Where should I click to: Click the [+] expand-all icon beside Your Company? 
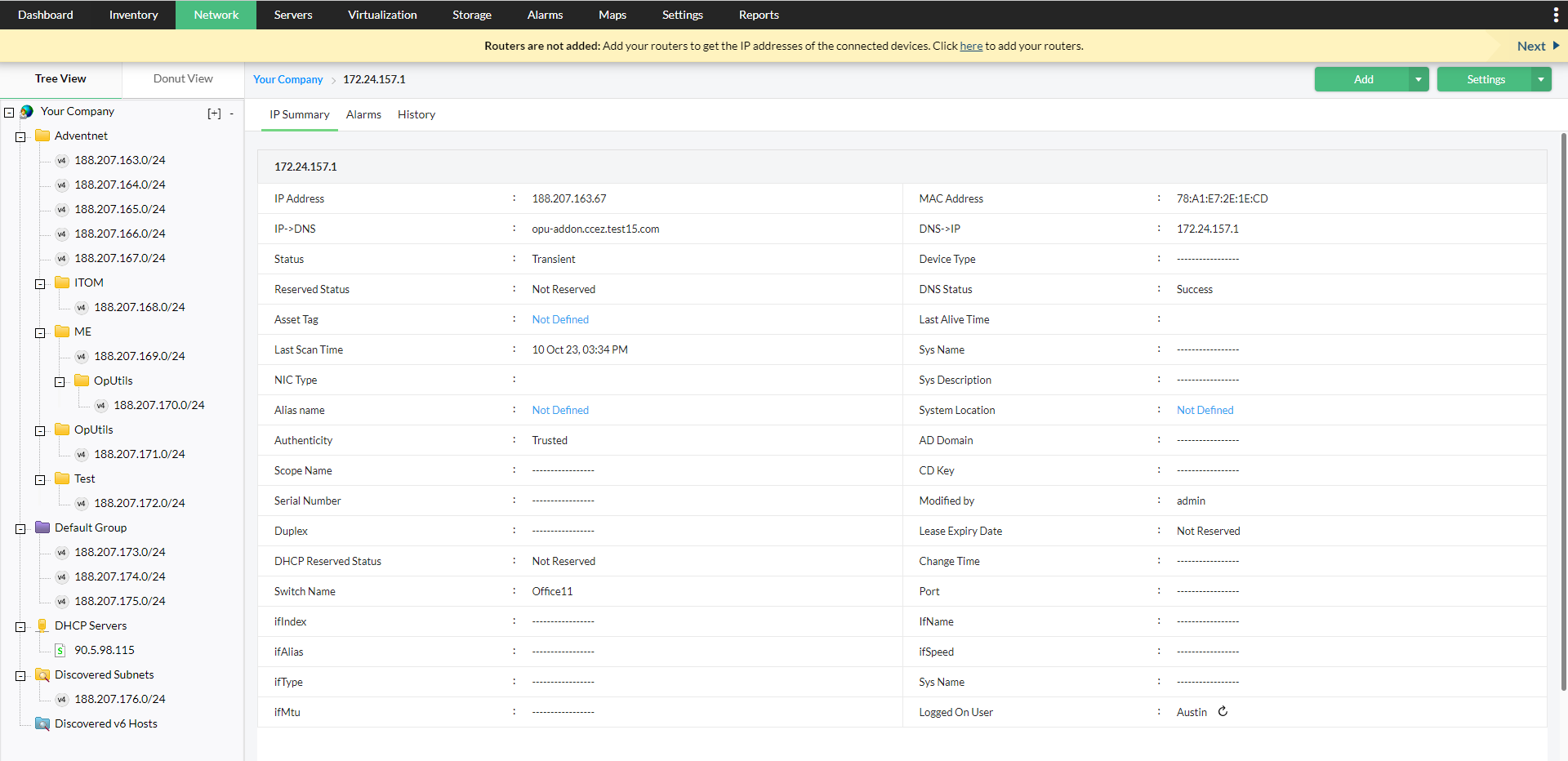tap(214, 113)
